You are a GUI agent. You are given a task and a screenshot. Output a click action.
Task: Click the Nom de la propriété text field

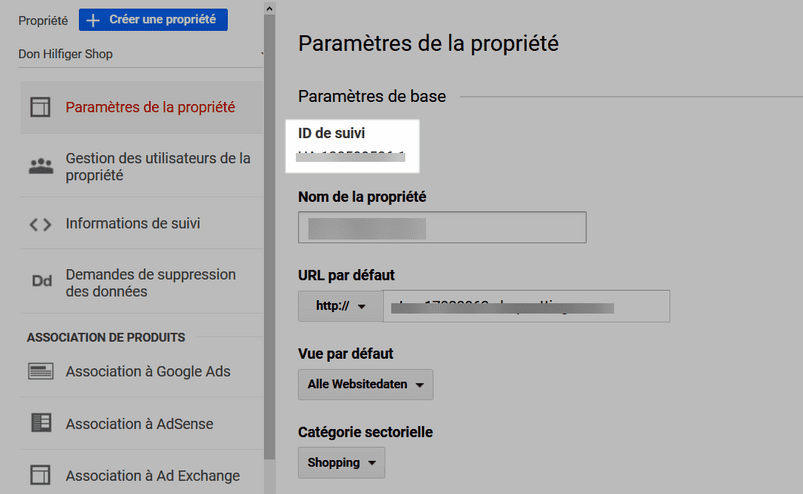coord(442,227)
